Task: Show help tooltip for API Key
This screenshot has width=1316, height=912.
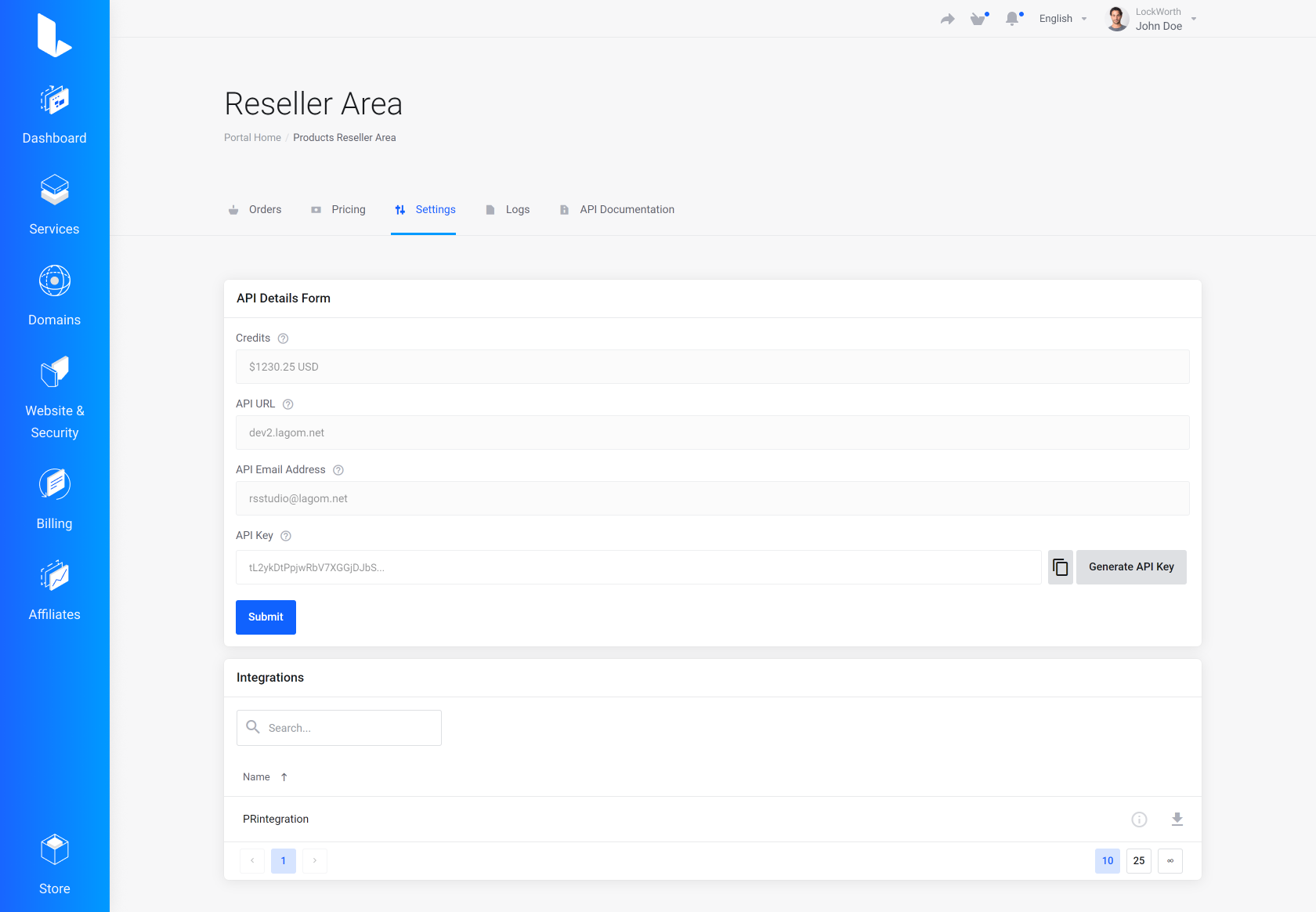Action: (286, 536)
